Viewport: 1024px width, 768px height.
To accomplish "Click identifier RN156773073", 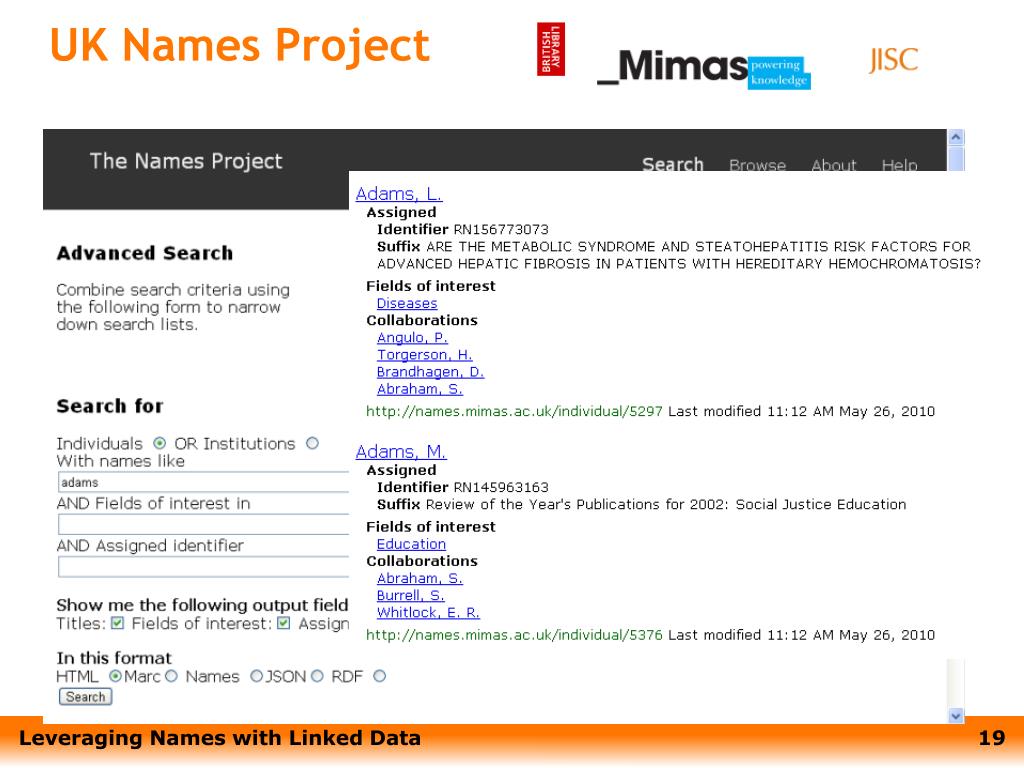I will pos(501,229).
